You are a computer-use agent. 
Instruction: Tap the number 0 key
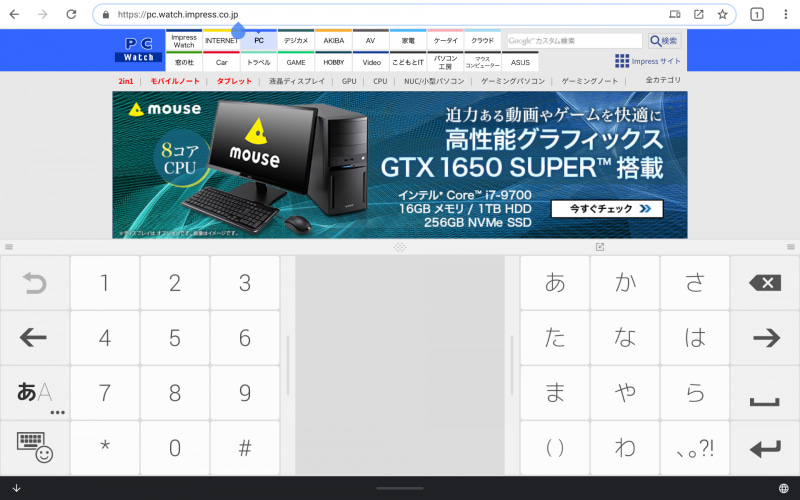point(174,447)
